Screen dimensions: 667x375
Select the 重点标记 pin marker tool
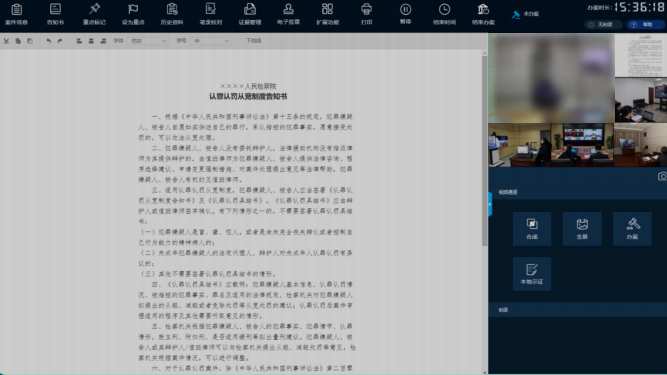94,14
